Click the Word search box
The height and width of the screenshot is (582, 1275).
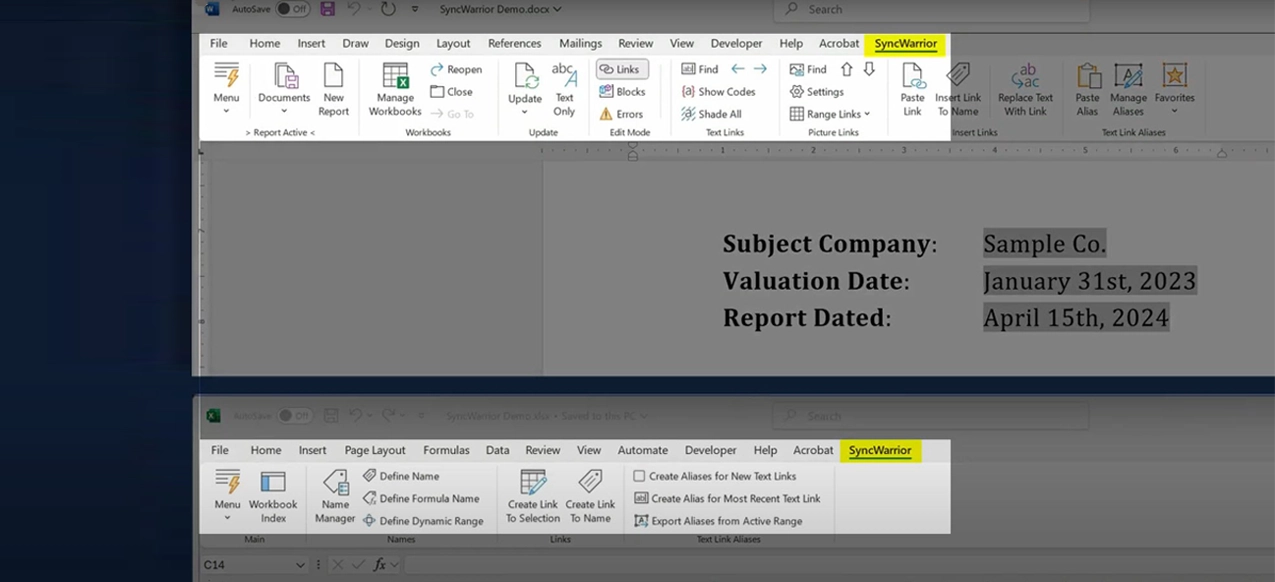pyautogui.click(x=930, y=9)
